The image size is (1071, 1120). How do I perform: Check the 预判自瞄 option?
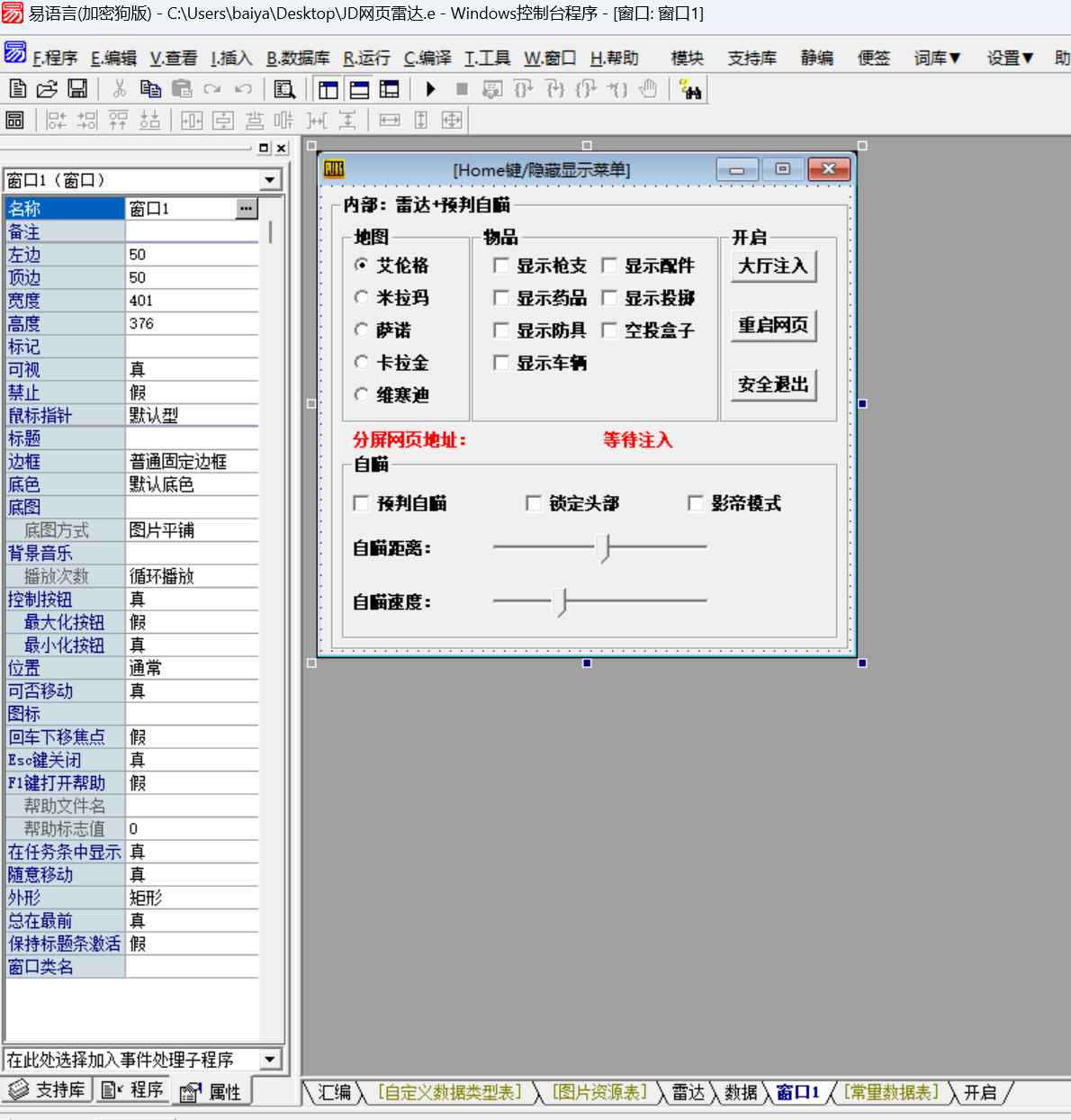pos(362,503)
